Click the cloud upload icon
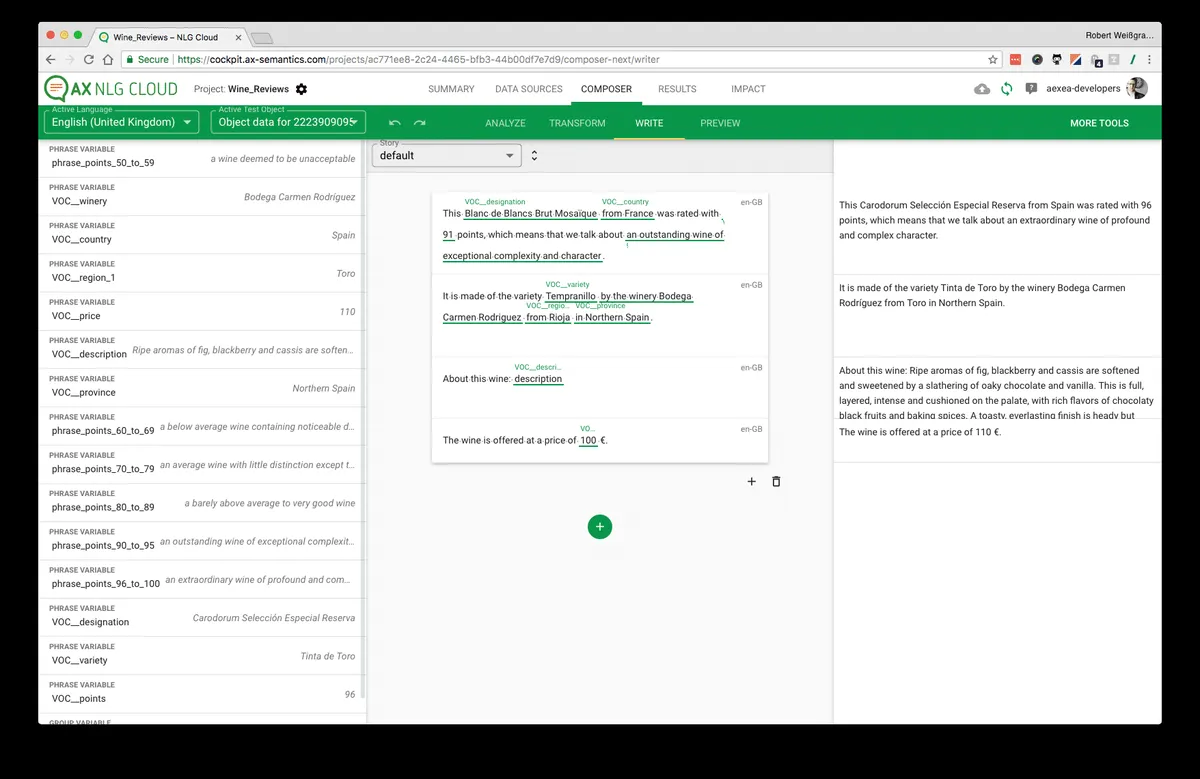Screen dimensions: 1200x779 point(982,89)
